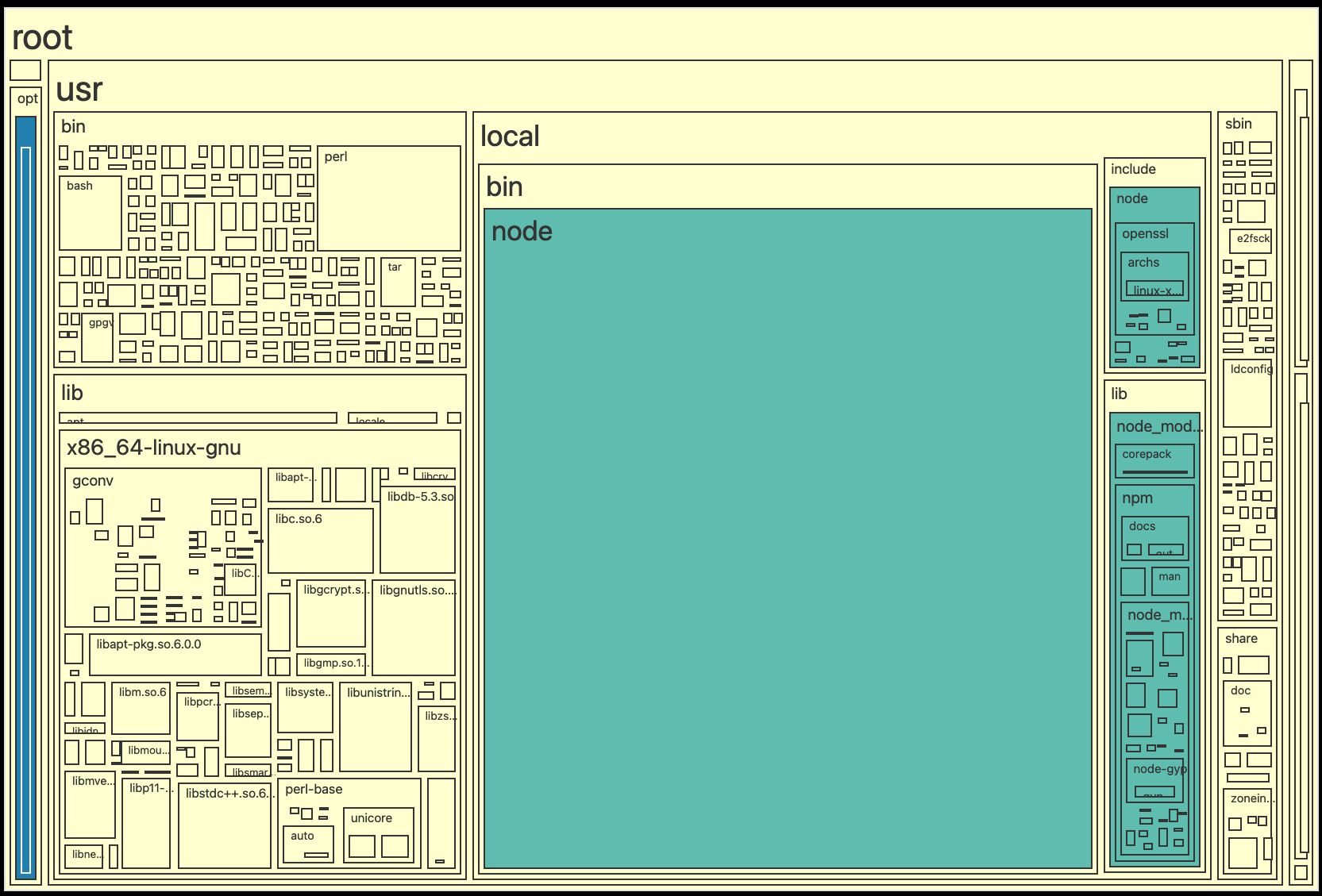Select the 'docs' label inside npm
The image size is (1322, 896).
(x=1142, y=526)
